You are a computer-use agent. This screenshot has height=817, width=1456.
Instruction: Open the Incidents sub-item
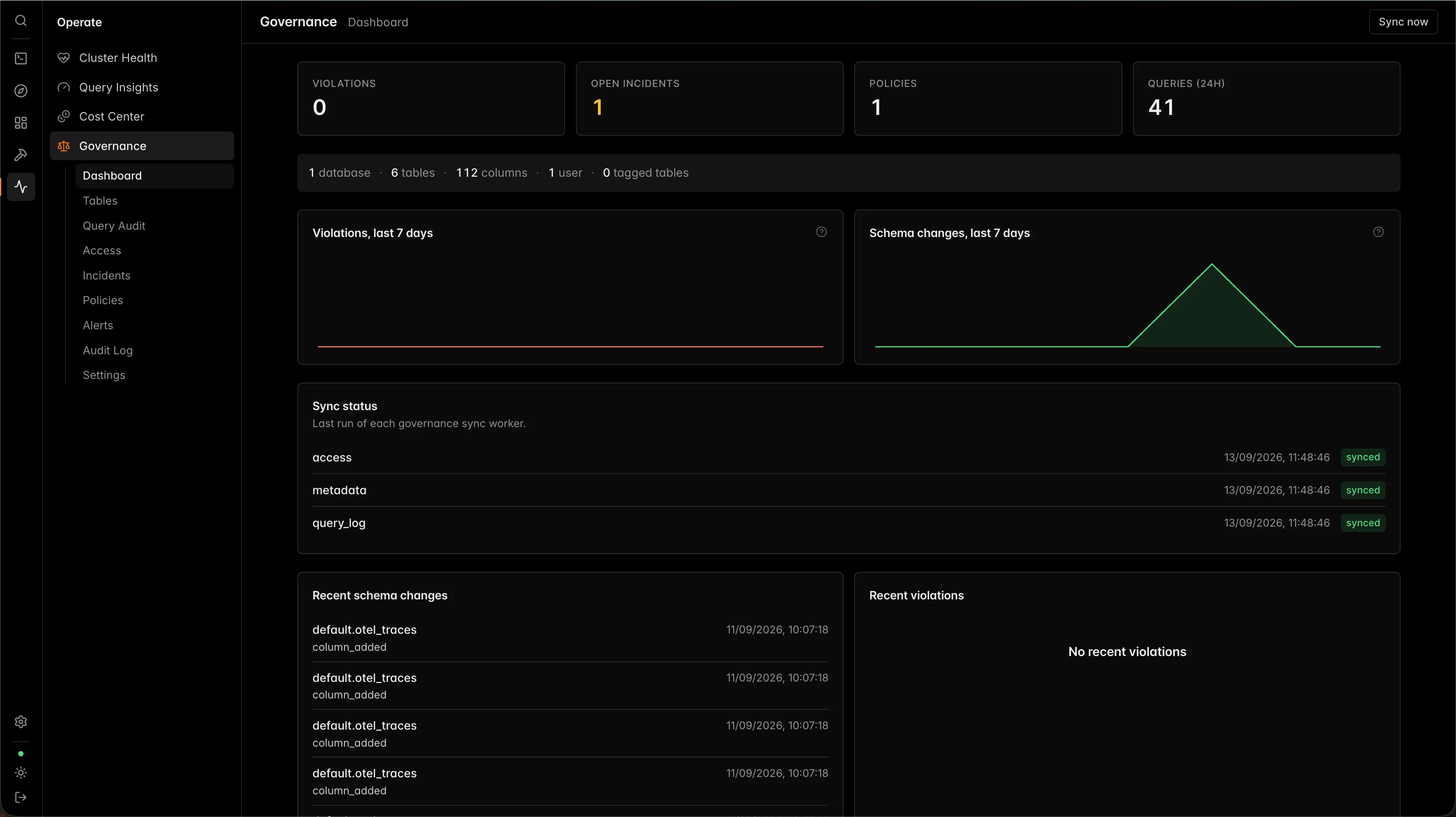point(155,275)
